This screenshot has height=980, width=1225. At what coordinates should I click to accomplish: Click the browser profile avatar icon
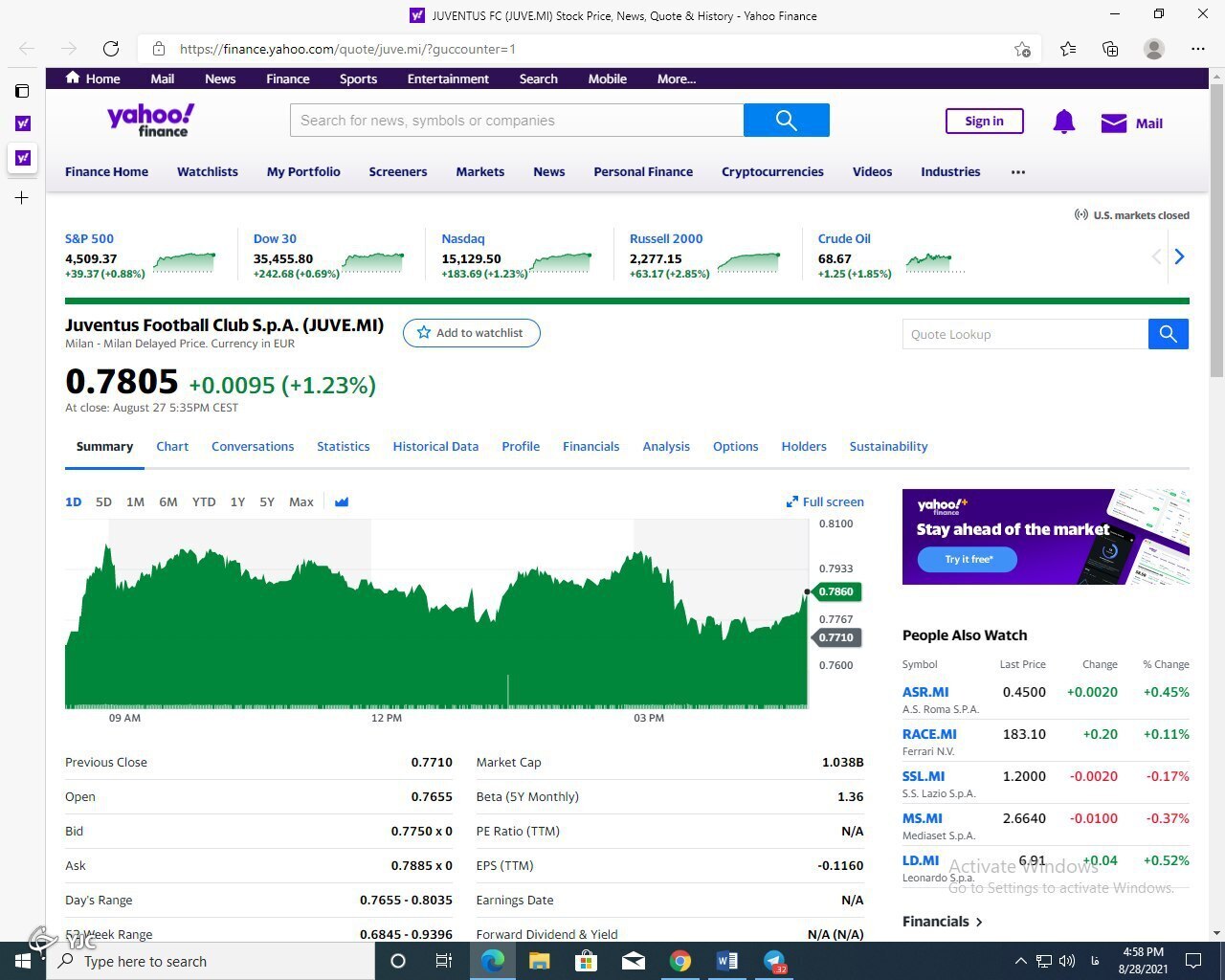tap(1154, 49)
